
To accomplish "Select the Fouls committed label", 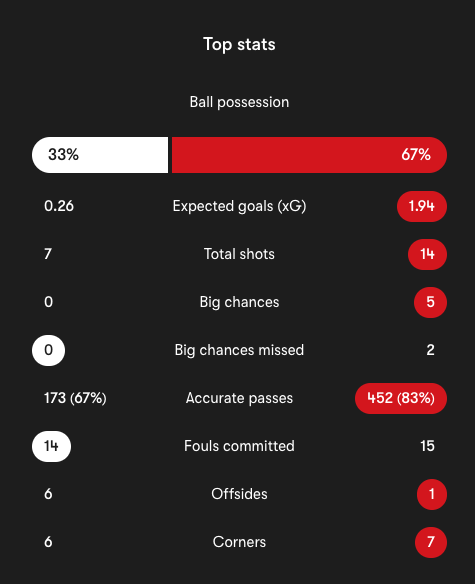I will click(x=239, y=446).
